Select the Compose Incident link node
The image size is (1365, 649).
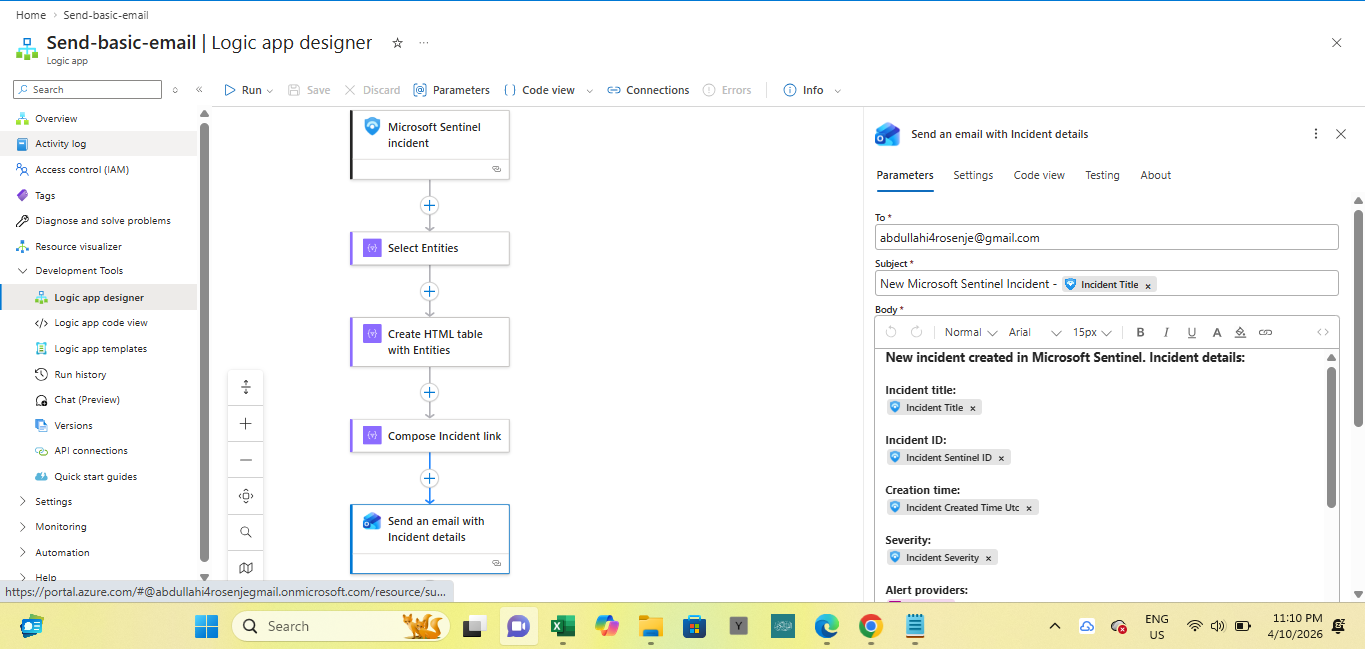pyautogui.click(x=430, y=436)
